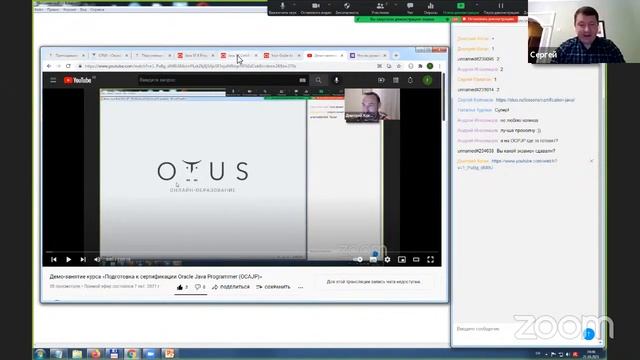Open the YouTube account avatar
This screenshot has width=640, height=360.
tap(427, 80)
